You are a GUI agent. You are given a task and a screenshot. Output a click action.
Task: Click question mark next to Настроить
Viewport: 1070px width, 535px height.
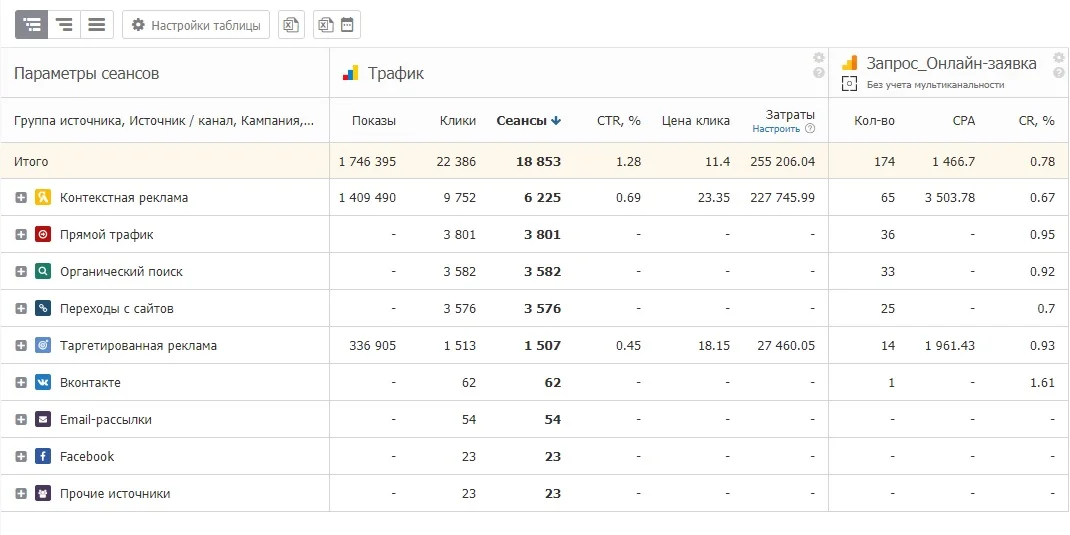coord(810,128)
